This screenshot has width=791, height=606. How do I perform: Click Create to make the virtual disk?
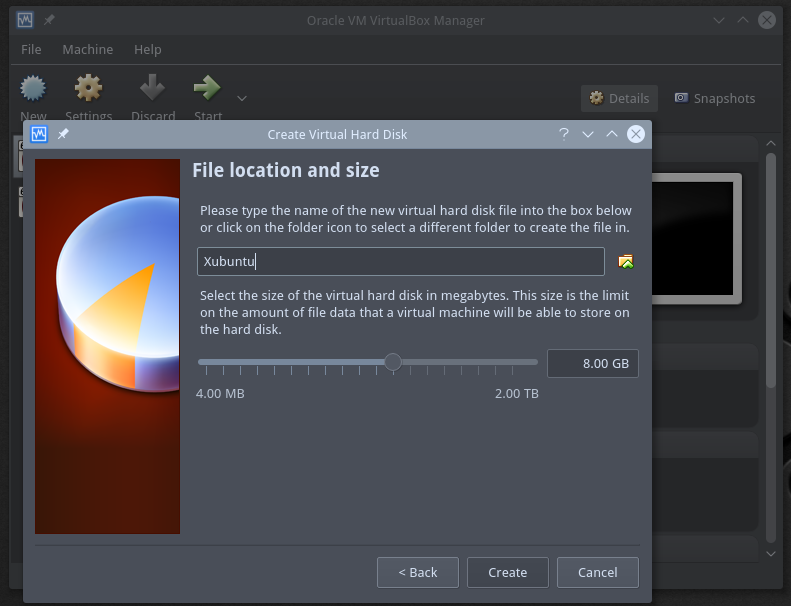point(507,572)
